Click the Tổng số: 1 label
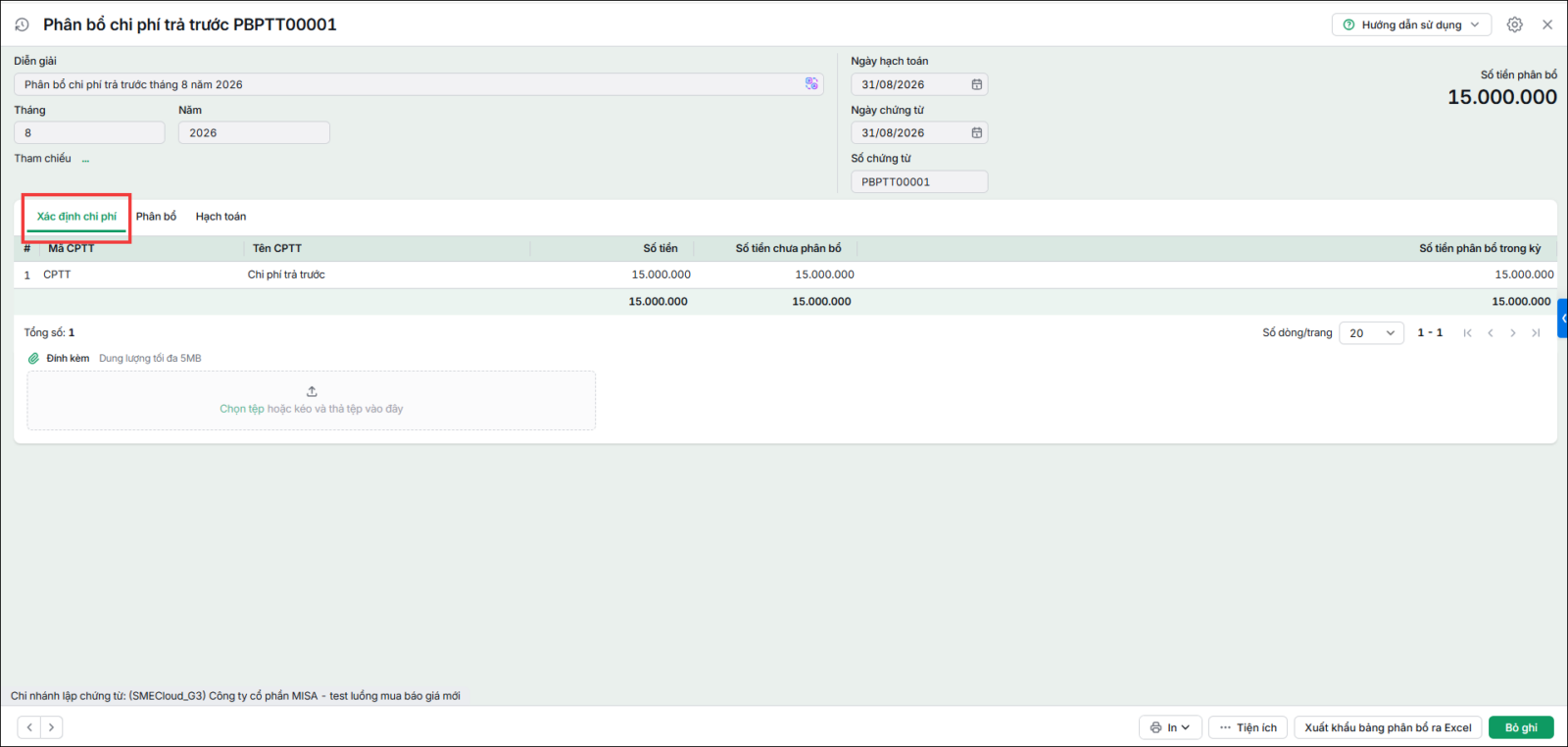 [x=49, y=333]
